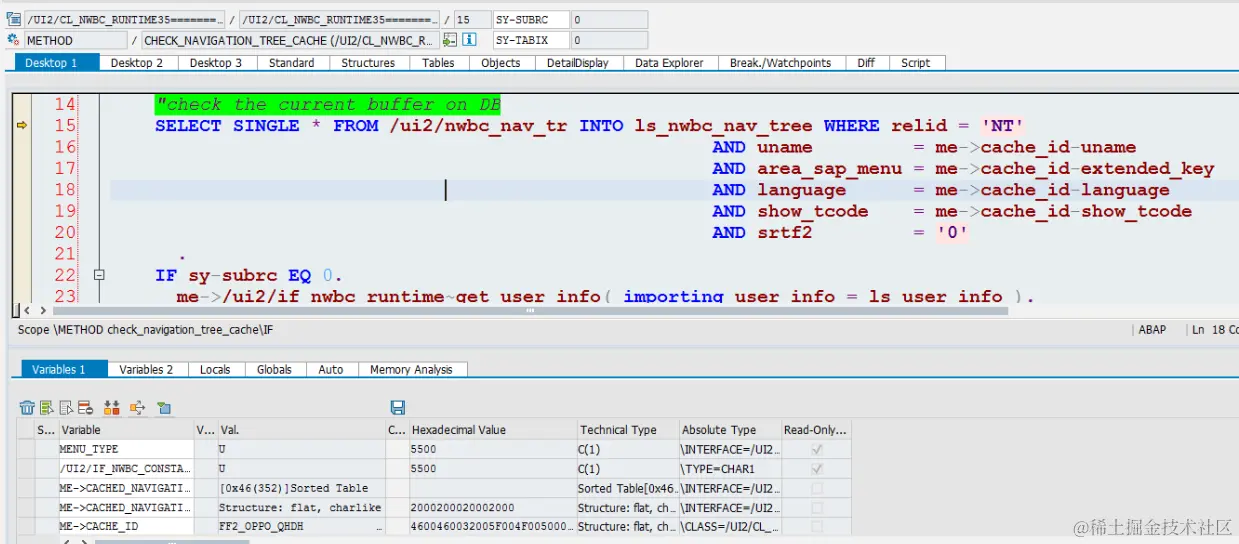Click the second icon in the Variables toolbar
Viewport: 1239px width, 544px height.
[x=46, y=407]
